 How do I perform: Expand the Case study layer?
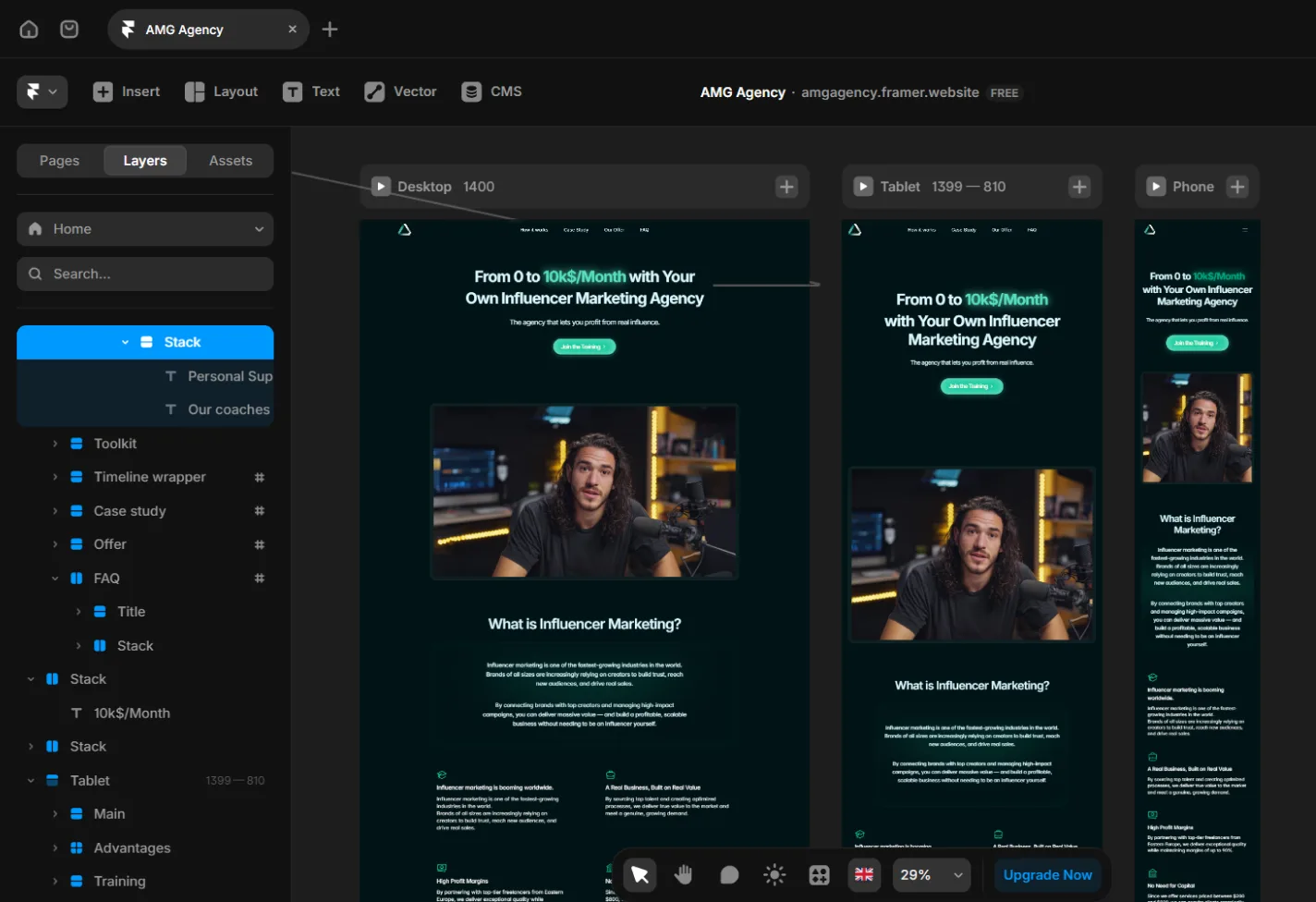[55, 511]
